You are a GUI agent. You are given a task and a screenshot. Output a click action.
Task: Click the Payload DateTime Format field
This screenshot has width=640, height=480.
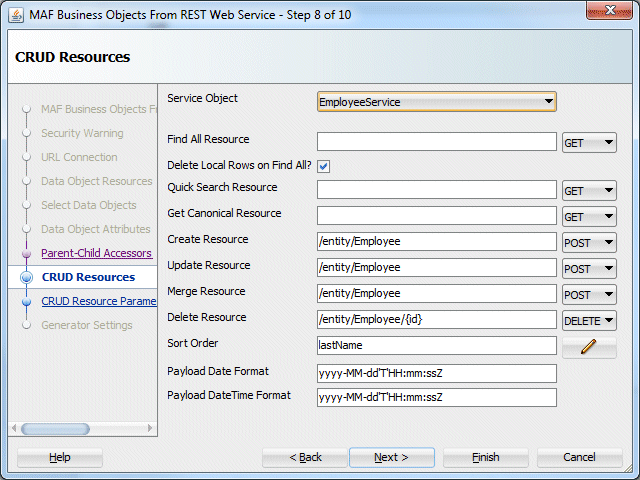point(437,398)
